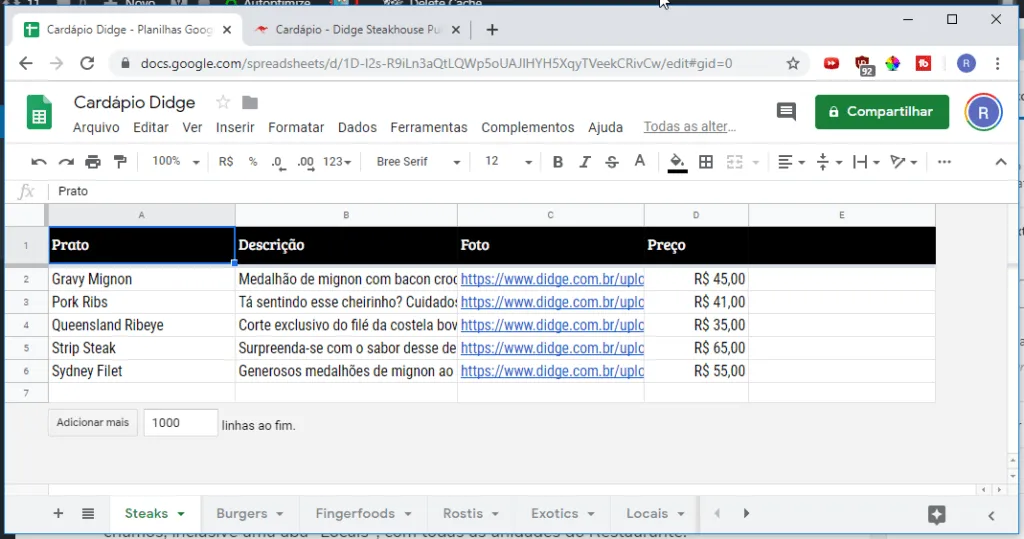The image size is (1024, 539).
Task: Open the number format 123 dropdown
Action: pyautogui.click(x=337, y=162)
